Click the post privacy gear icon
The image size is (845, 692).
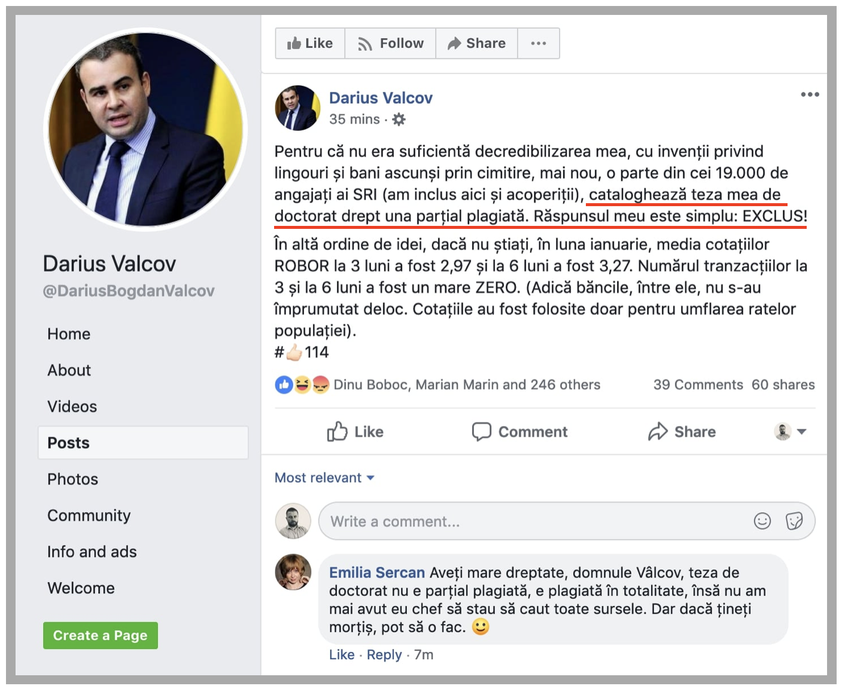point(399,120)
